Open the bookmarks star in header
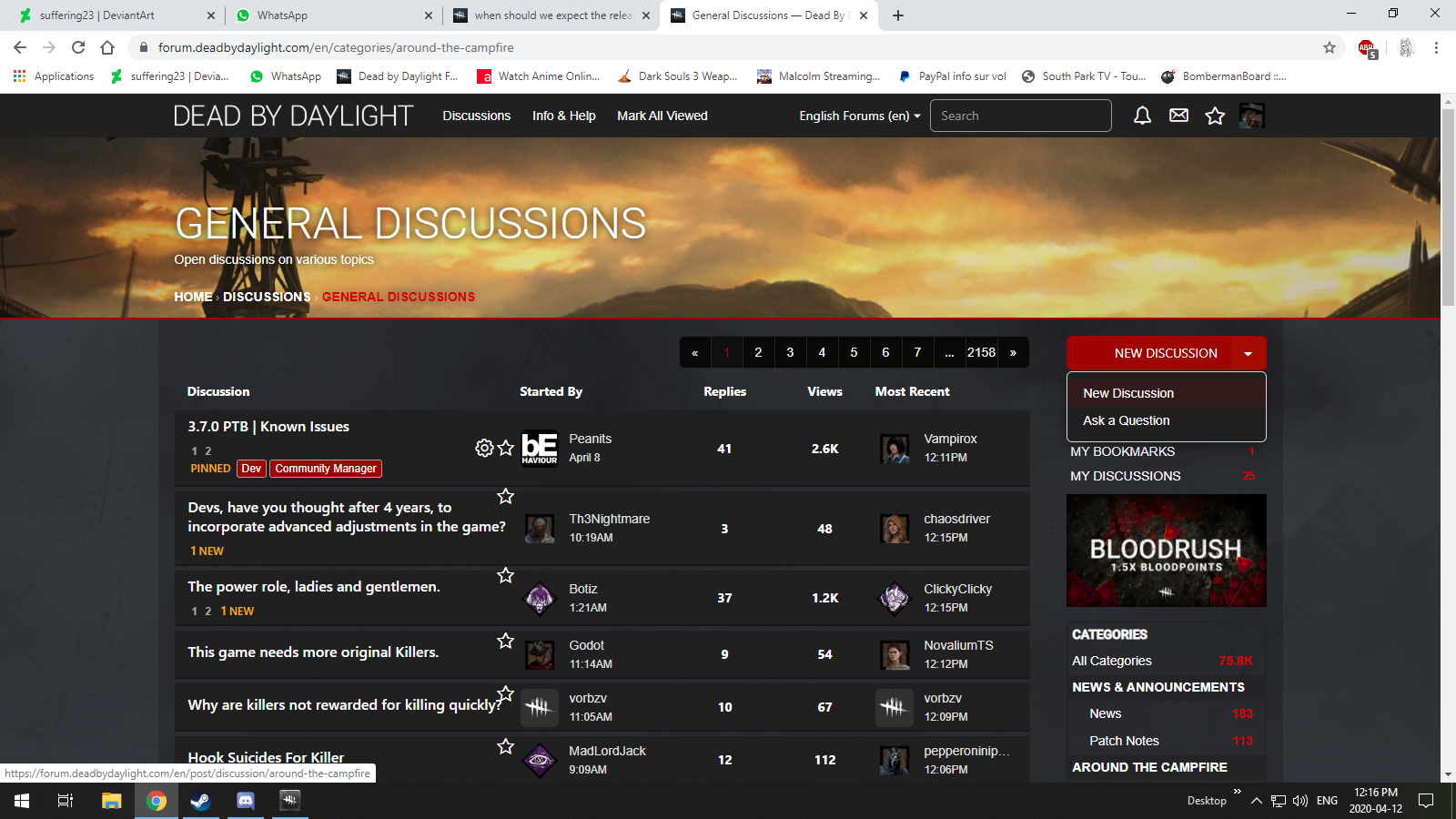The height and width of the screenshot is (819, 1456). click(x=1215, y=116)
